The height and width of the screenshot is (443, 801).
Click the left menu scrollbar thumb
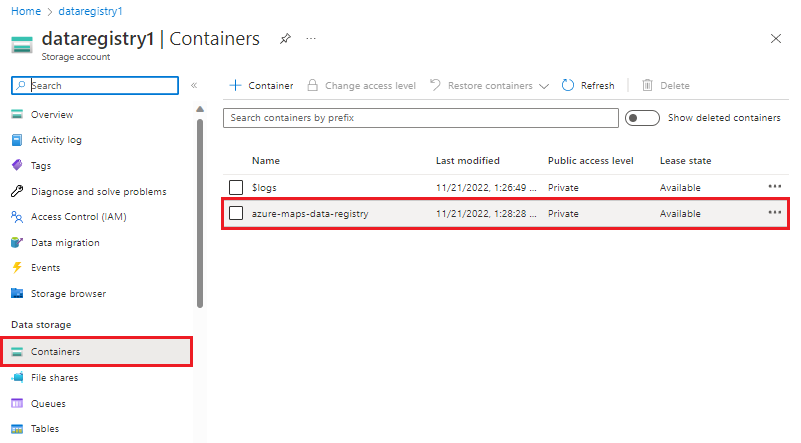tap(200, 214)
